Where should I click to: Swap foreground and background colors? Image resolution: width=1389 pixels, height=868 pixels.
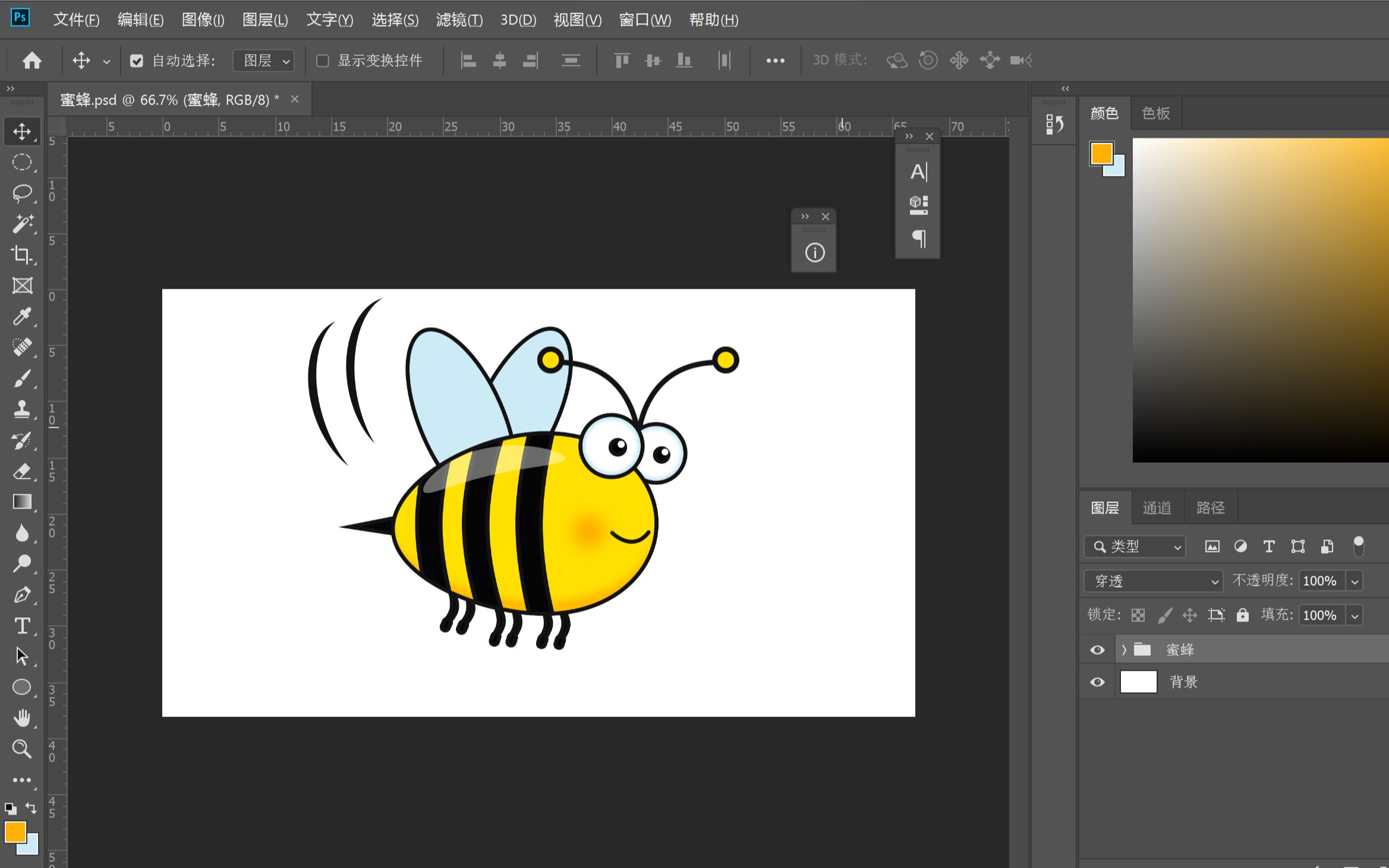click(x=31, y=808)
